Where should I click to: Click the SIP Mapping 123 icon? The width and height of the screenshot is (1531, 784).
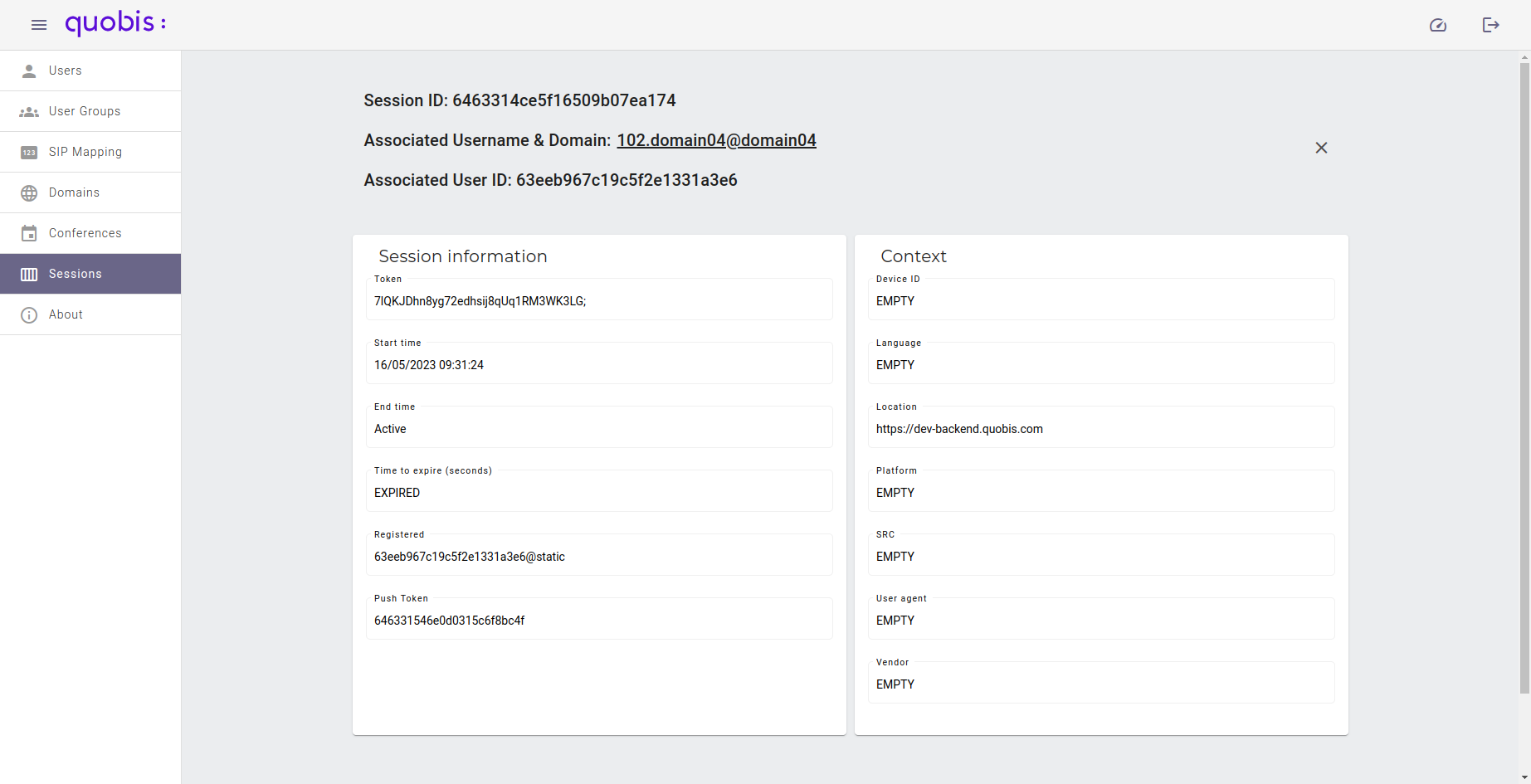click(x=29, y=152)
